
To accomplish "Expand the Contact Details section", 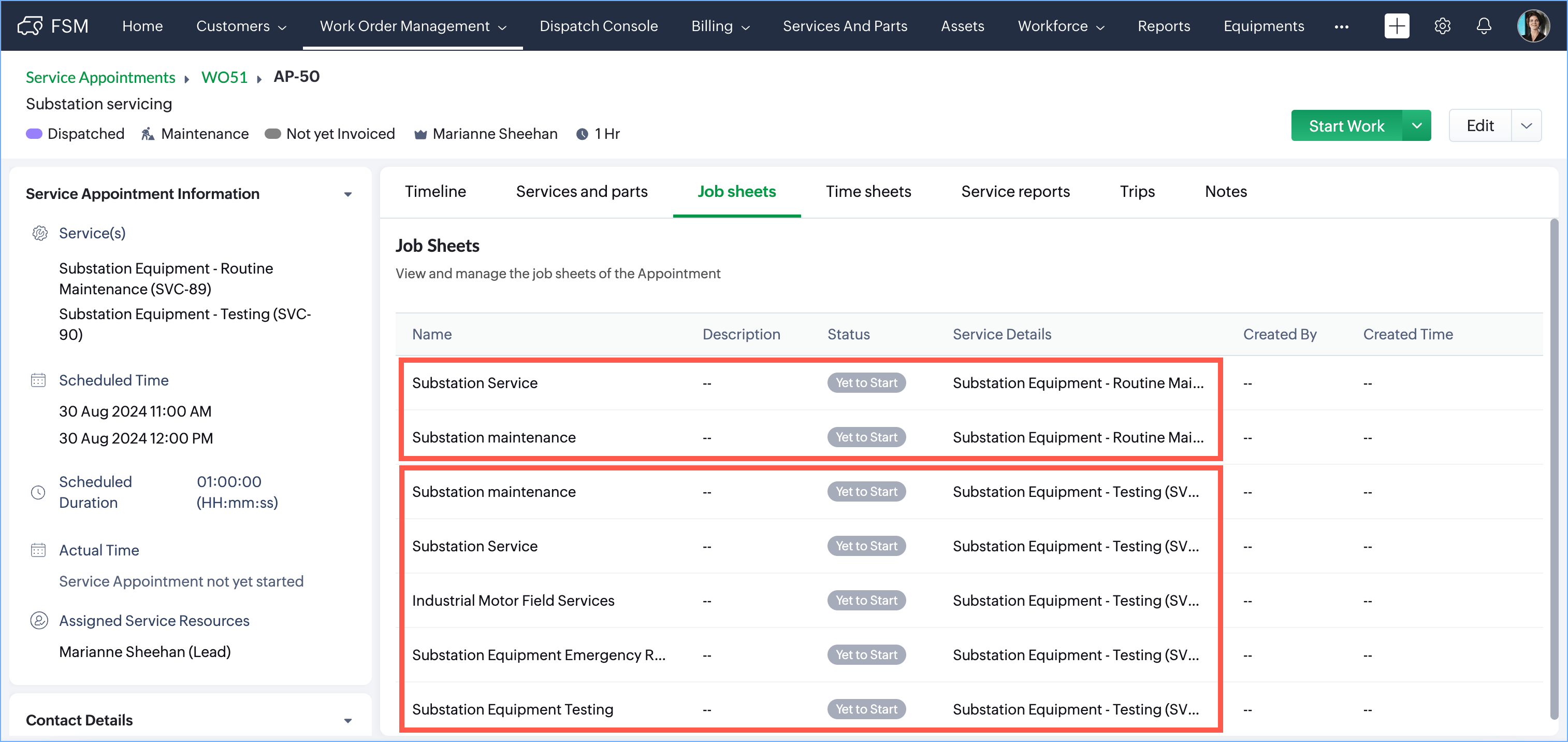I will tap(347, 720).
